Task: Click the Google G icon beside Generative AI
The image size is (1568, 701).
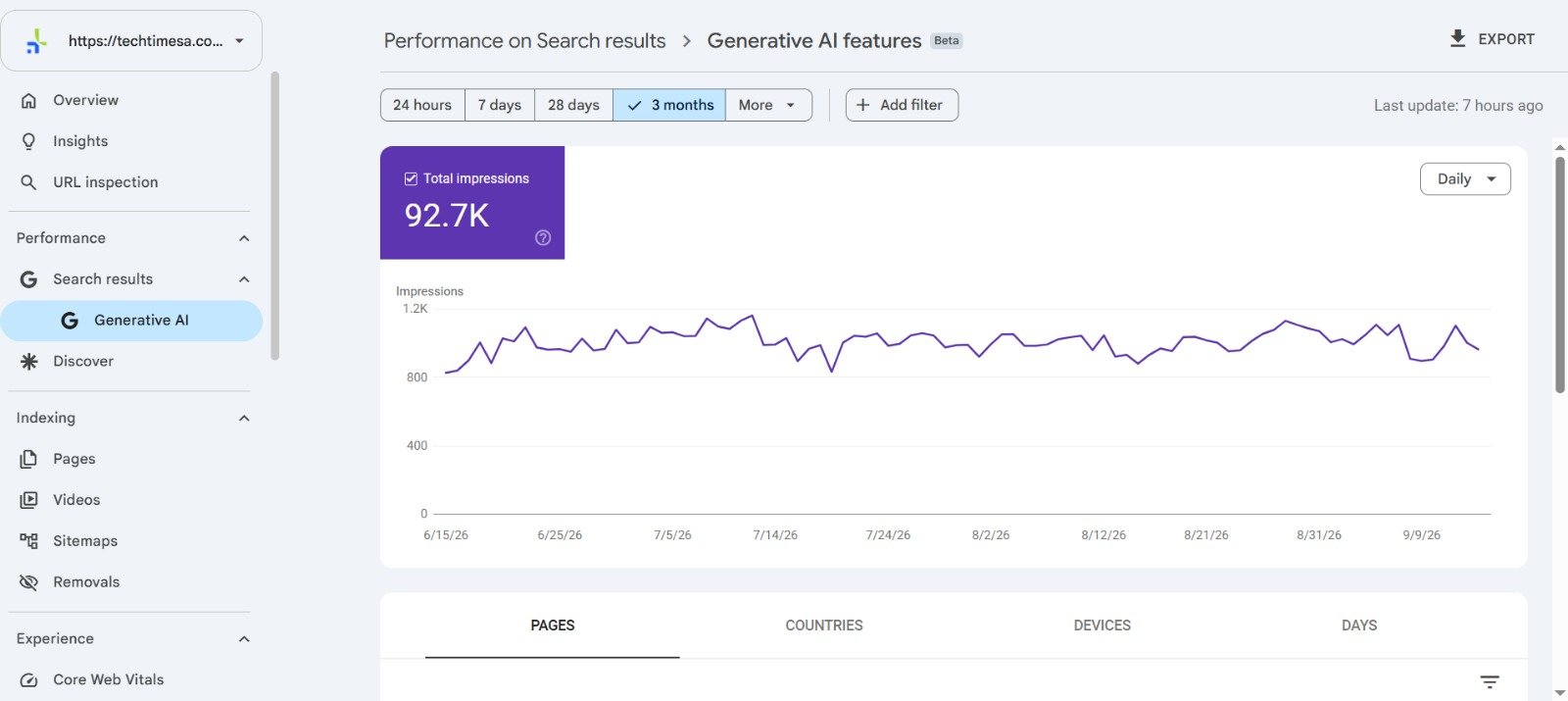Action: [70, 321]
